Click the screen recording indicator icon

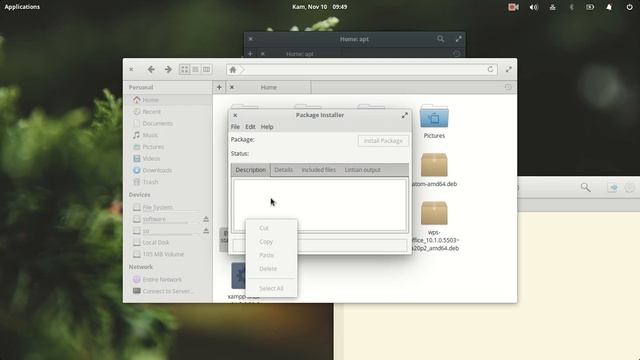[513, 7]
